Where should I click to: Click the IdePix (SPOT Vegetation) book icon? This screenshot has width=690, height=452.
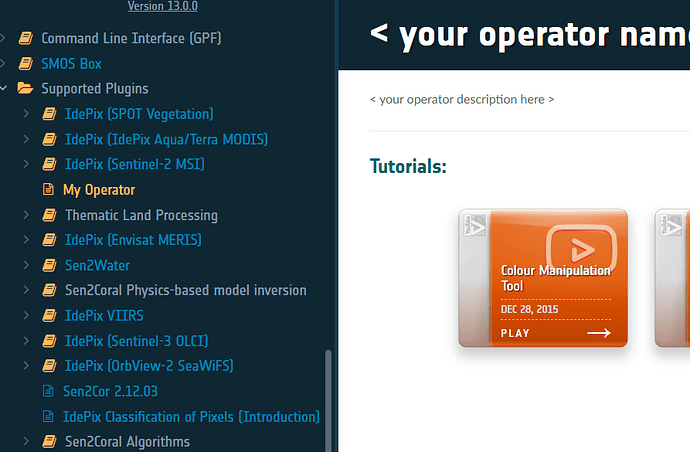click(49, 114)
